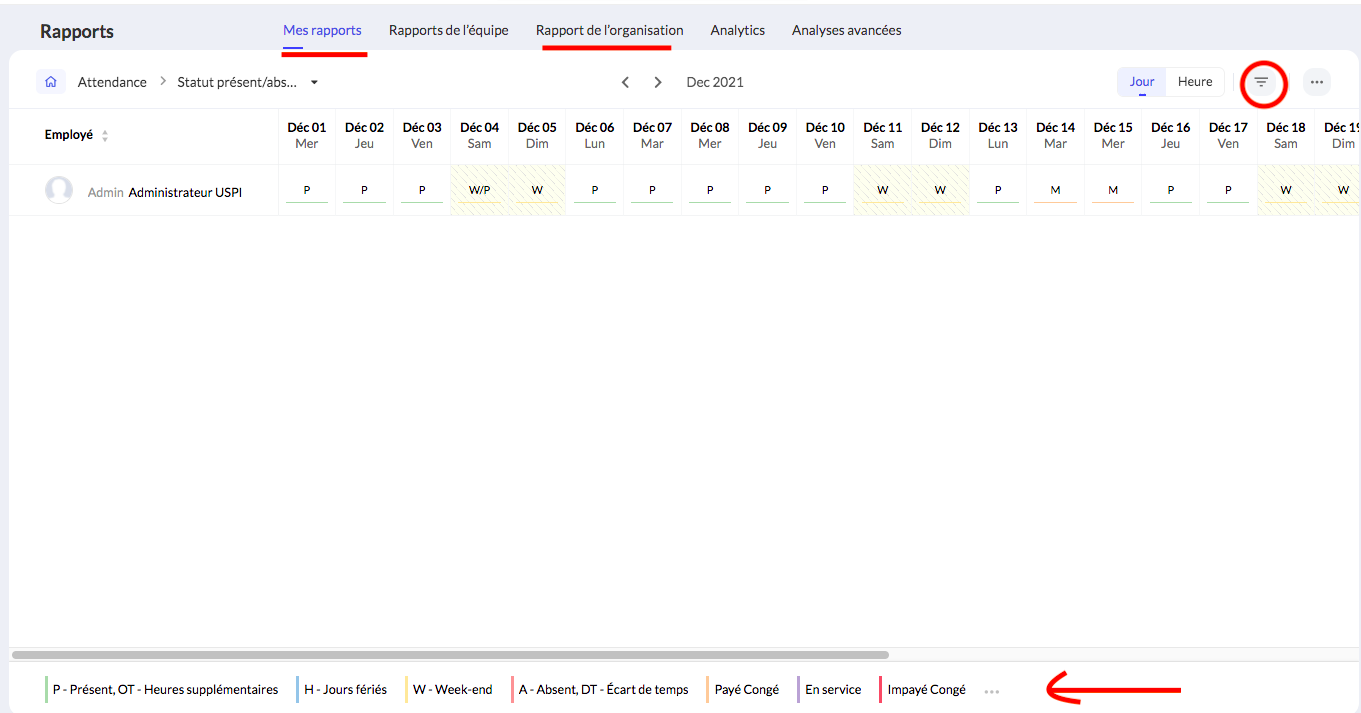The height and width of the screenshot is (713, 1361).
Task: Open the filter icon
Action: coord(1262,82)
